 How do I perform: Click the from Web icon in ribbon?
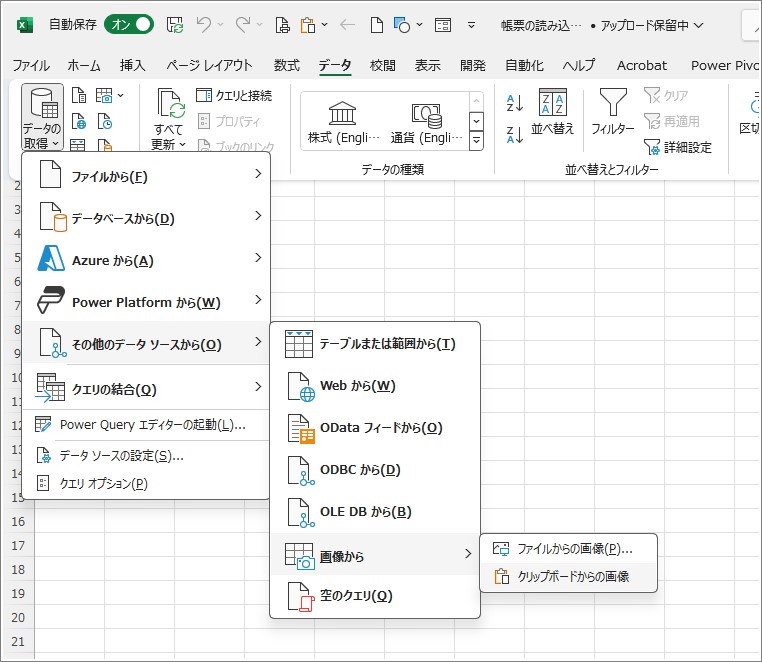pos(79,122)
